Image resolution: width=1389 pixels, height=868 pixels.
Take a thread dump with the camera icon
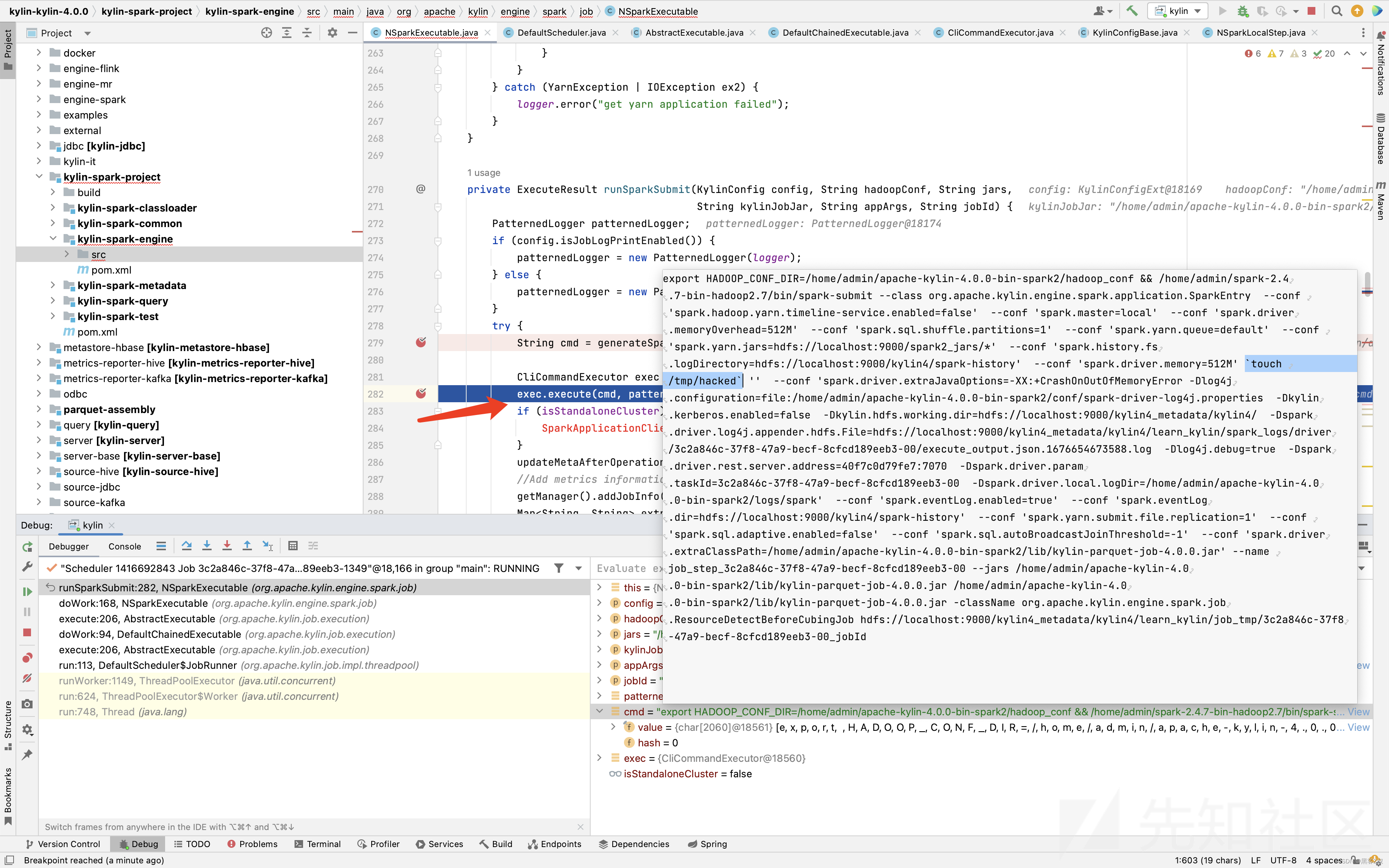[x=26, y=704]
